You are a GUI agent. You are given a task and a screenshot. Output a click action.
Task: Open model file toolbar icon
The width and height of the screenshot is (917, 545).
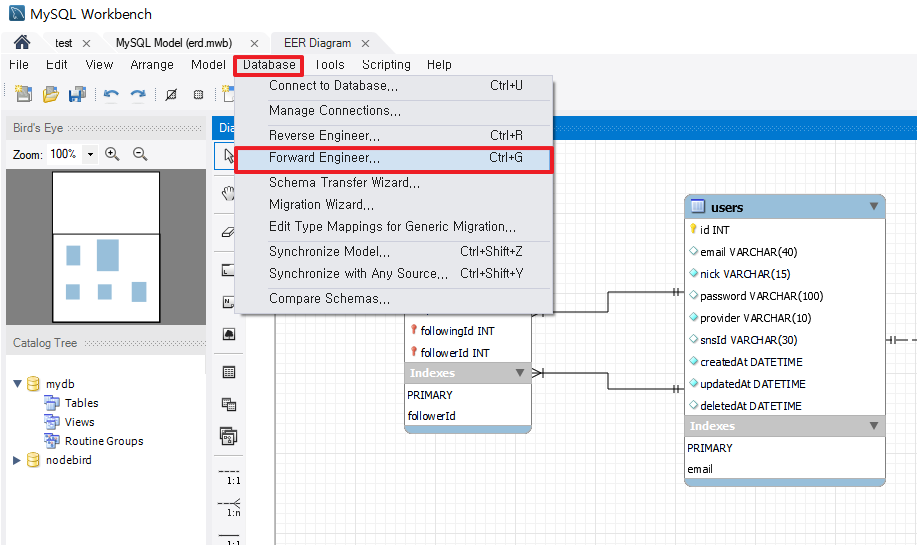pos(51,94)
